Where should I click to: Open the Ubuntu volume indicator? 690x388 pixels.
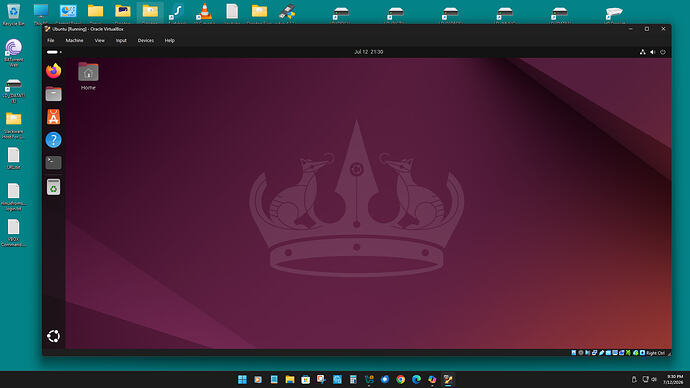click(x=653, y=52)
